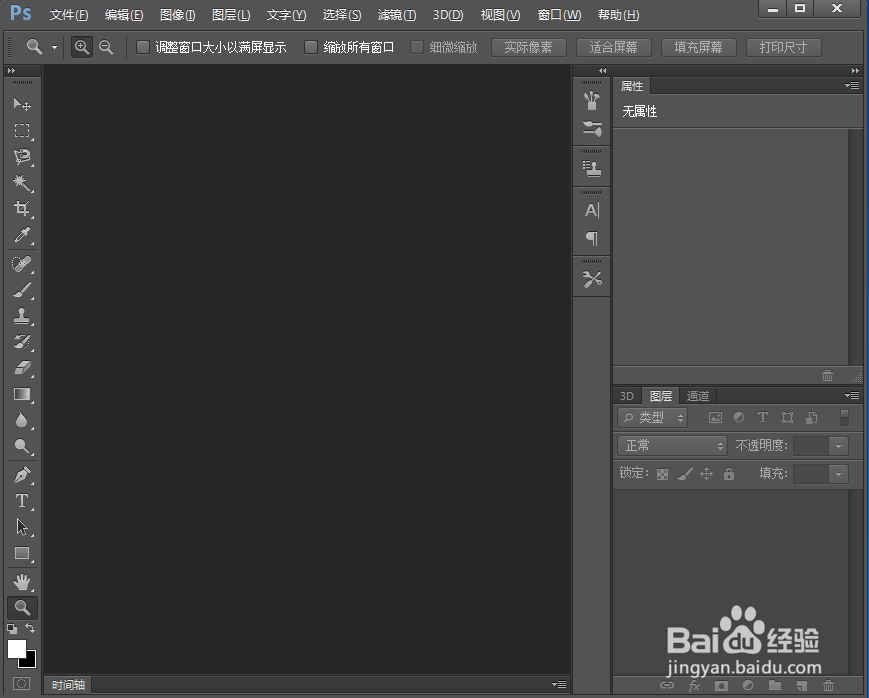This screenshot has width=869, height=698.
Task: Open the 不透明度 opacity dropdown
Action: click(x=840, y=444)
